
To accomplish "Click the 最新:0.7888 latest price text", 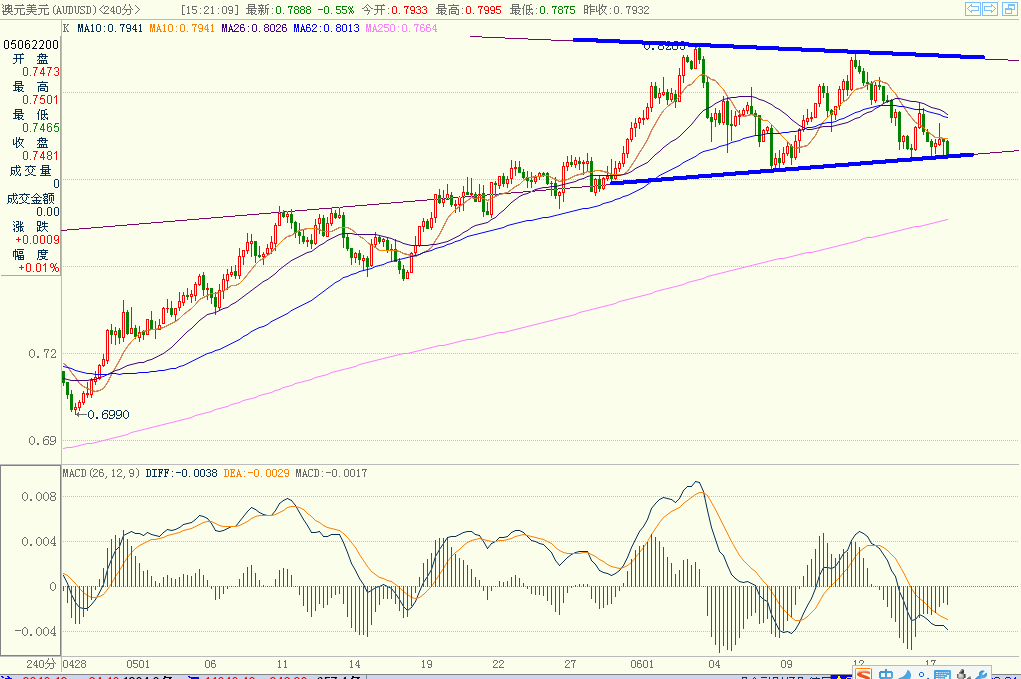I will [279, 10].
